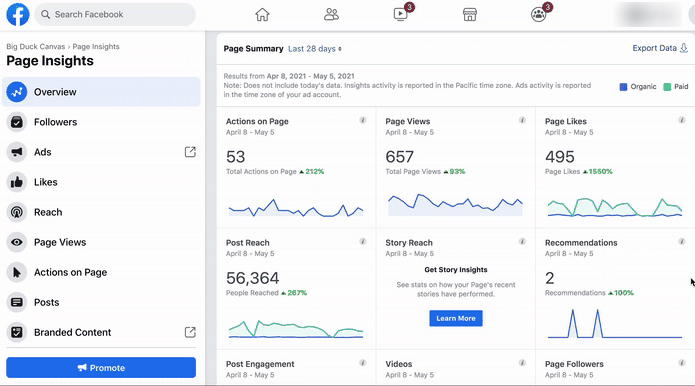Click the Ads megaphone icon
This screenshot has width=695, height=386.
(x=17, y=152)
